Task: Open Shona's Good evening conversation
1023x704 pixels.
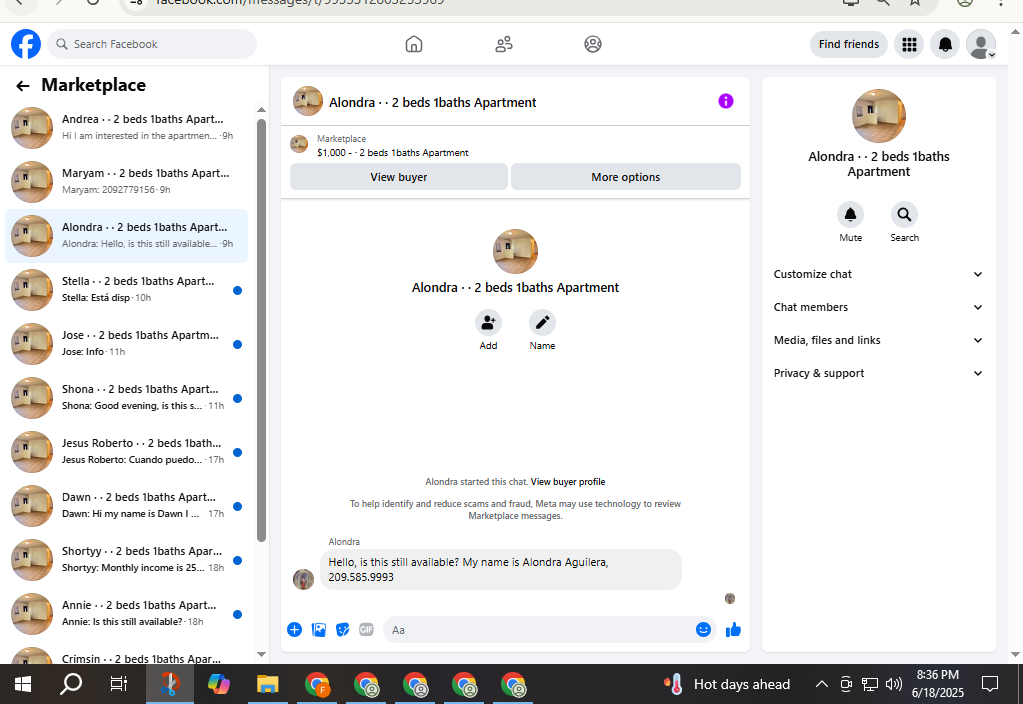Action: tap(127, 398)
